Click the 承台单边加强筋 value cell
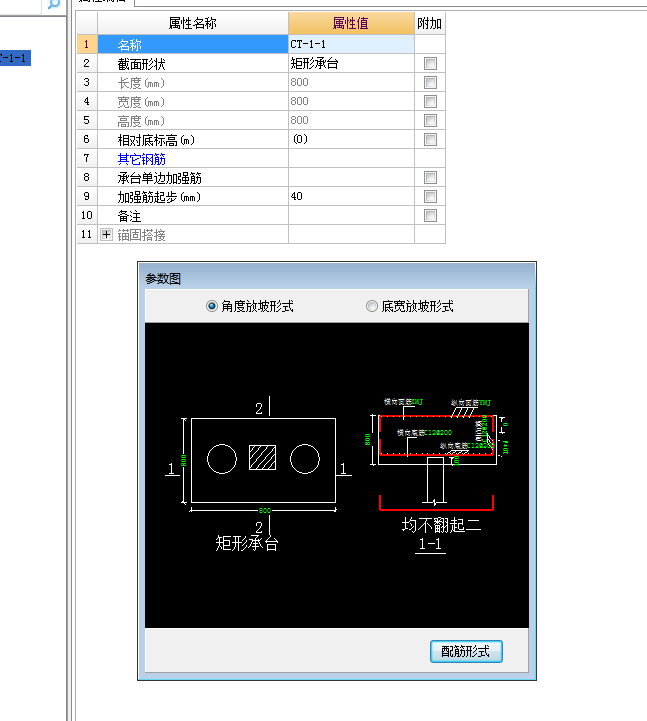The height and width of the screenshot is (721, 647). coord(351,177)
